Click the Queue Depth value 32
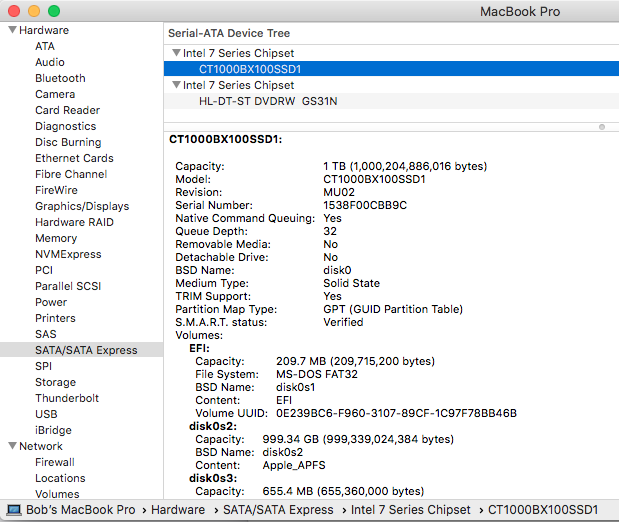 (x=330, y=231)
